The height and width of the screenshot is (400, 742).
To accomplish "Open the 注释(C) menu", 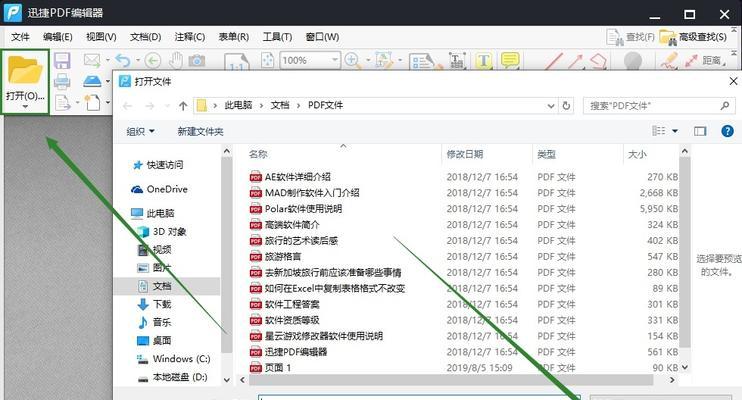I will pyautogui.click(x=190, y=37).
